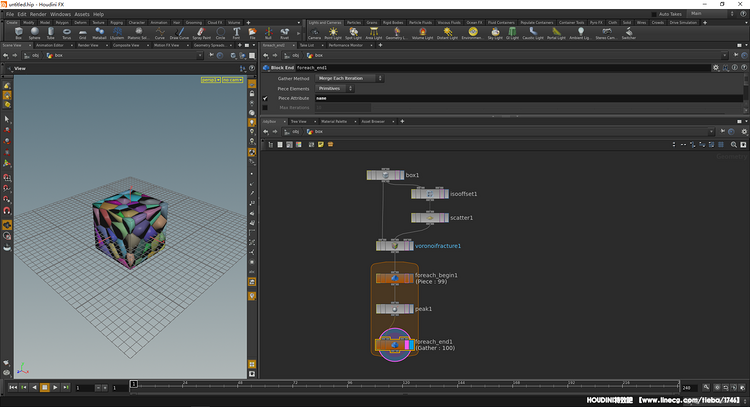Open the viewport path history dropdown
This screenshot has width=750, height=407.
coord(200,55)
